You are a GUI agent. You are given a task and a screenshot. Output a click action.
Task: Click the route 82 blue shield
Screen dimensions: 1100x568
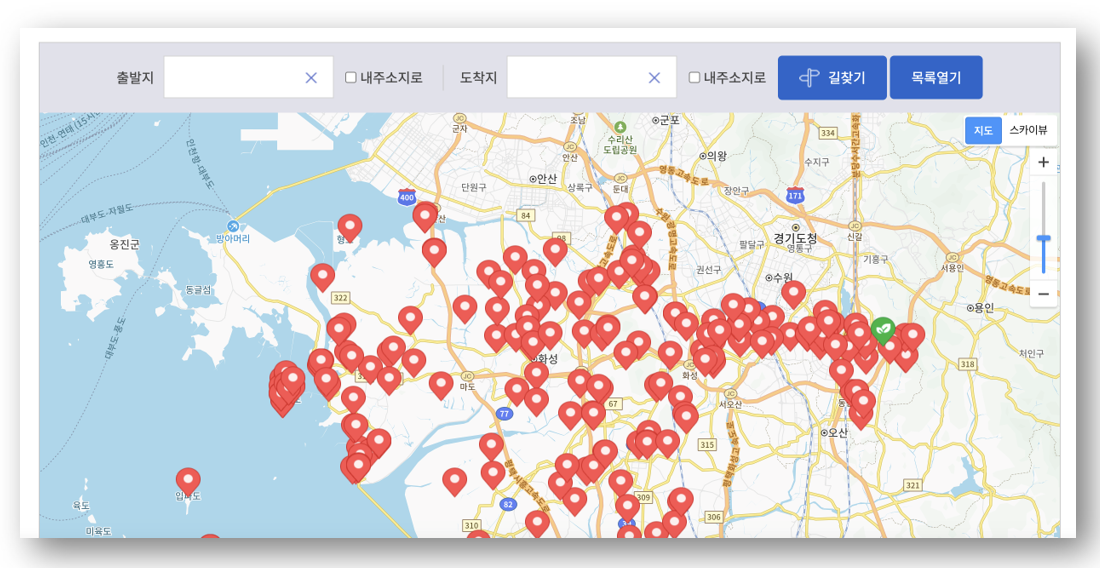tap(508, 504)
